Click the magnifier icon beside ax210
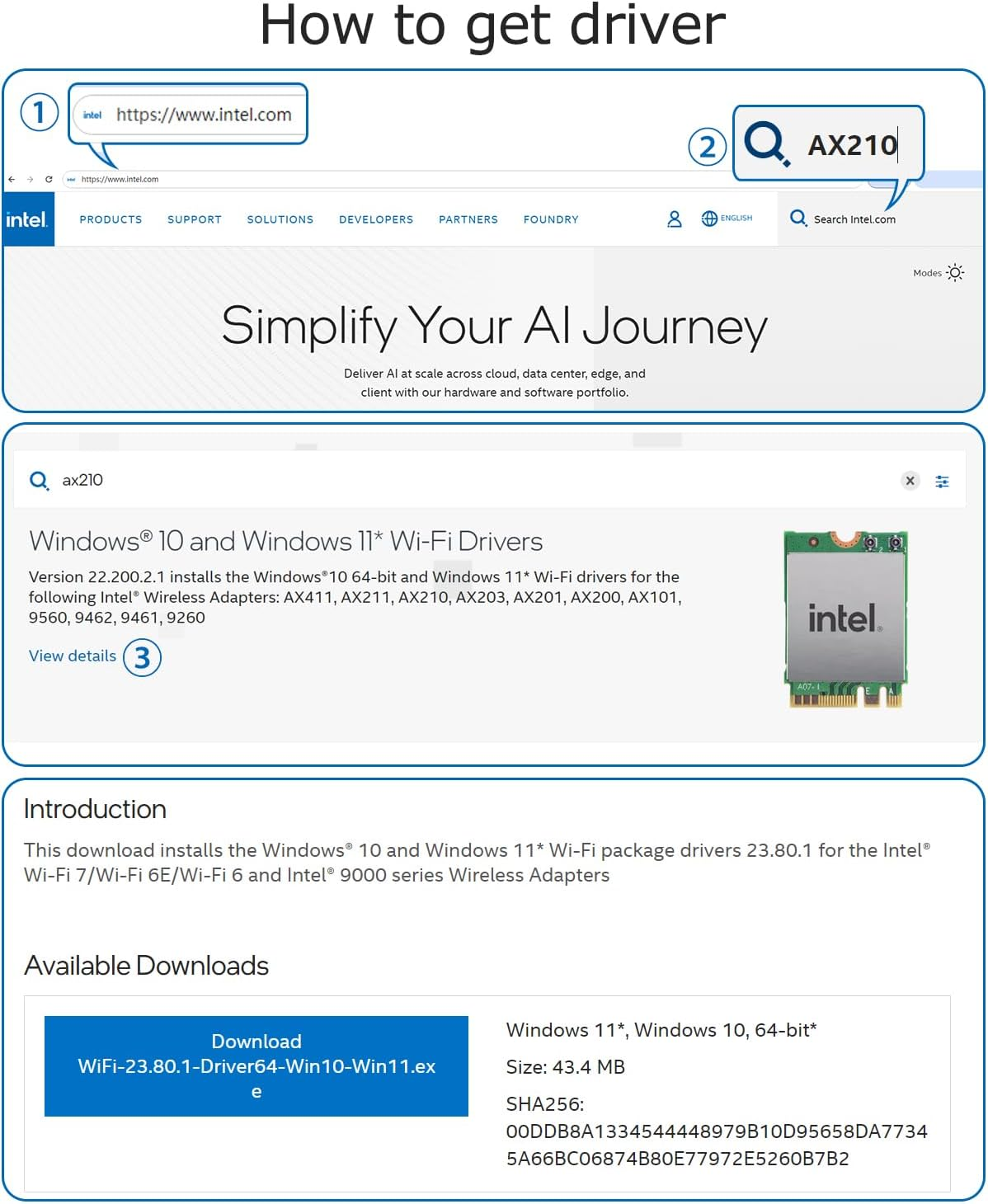988x1204 pixels. (39, 481)
